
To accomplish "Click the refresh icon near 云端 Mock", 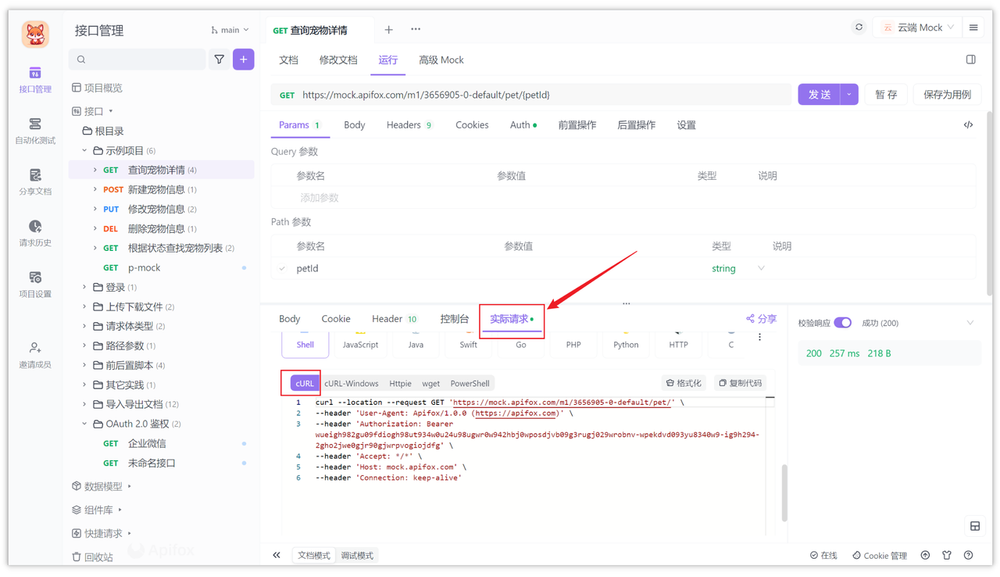I will [x=859, y=27].
